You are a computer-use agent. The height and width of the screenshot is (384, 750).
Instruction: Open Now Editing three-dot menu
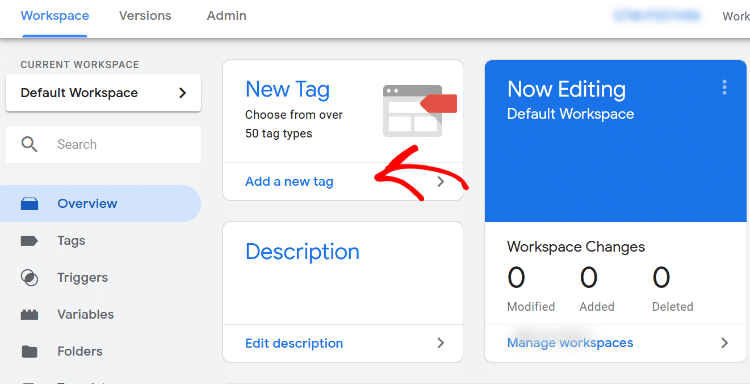coord(725,88)
